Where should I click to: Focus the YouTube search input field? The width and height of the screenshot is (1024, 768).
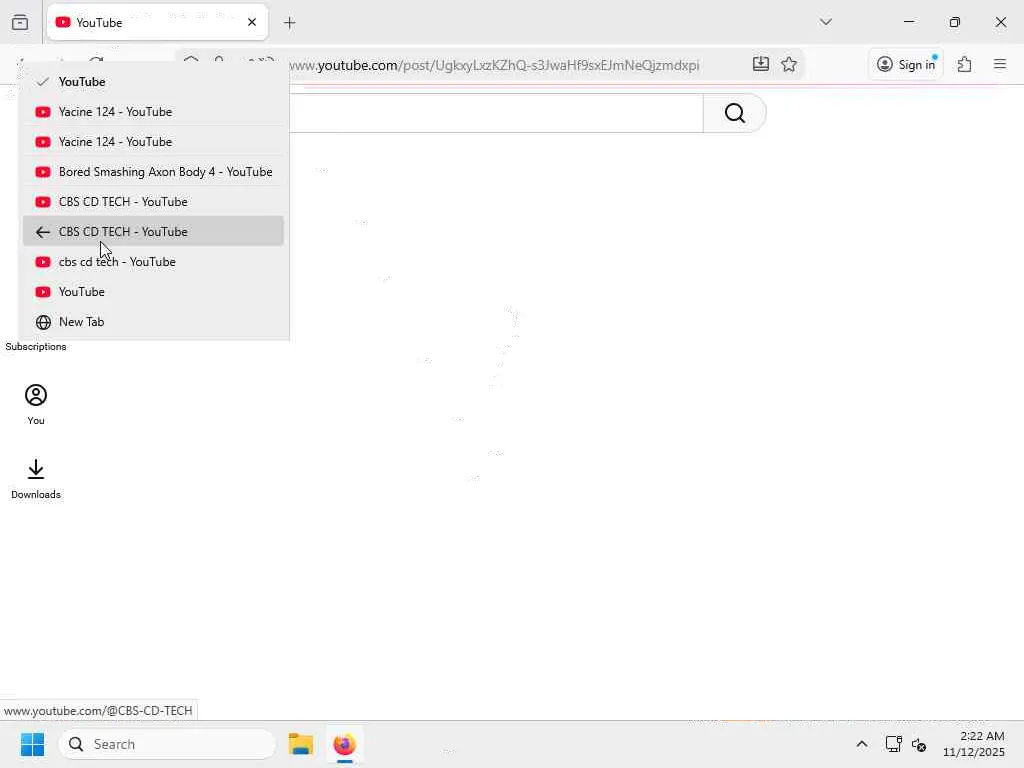click(496, 113)
